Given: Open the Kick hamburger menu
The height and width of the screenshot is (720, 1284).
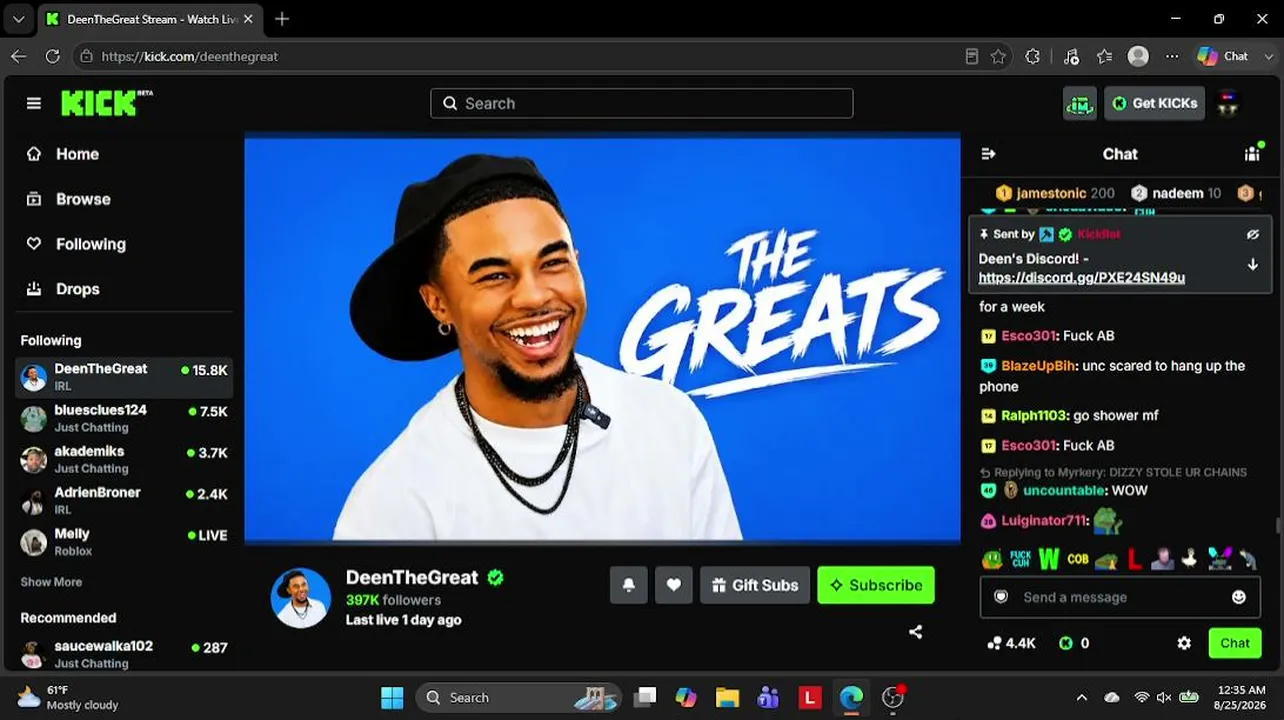Looking at the screenshot, I should pyautogui.click(x=34, y=103).
